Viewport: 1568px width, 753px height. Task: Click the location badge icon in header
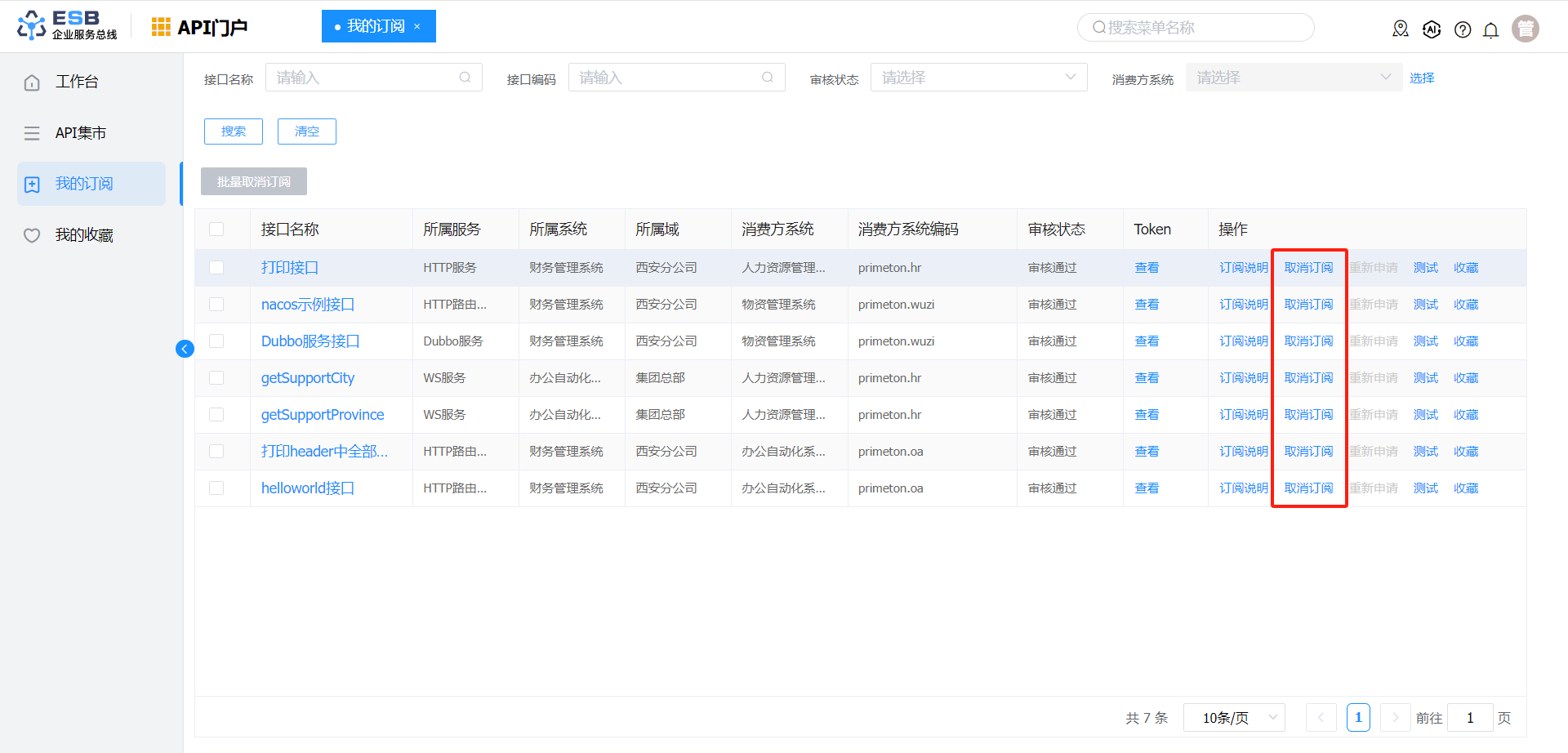tap(1401, 29)
